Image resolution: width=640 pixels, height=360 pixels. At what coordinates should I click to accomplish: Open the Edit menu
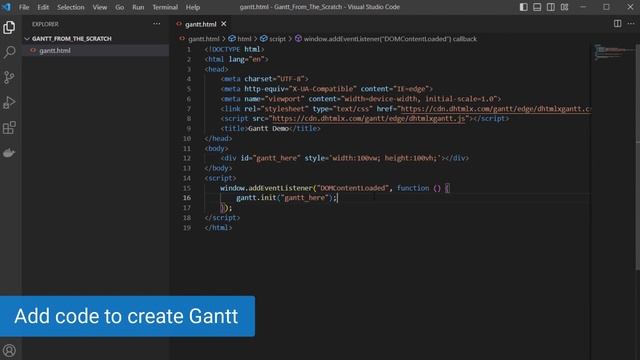pyautogui.click(x=43, y=7)
